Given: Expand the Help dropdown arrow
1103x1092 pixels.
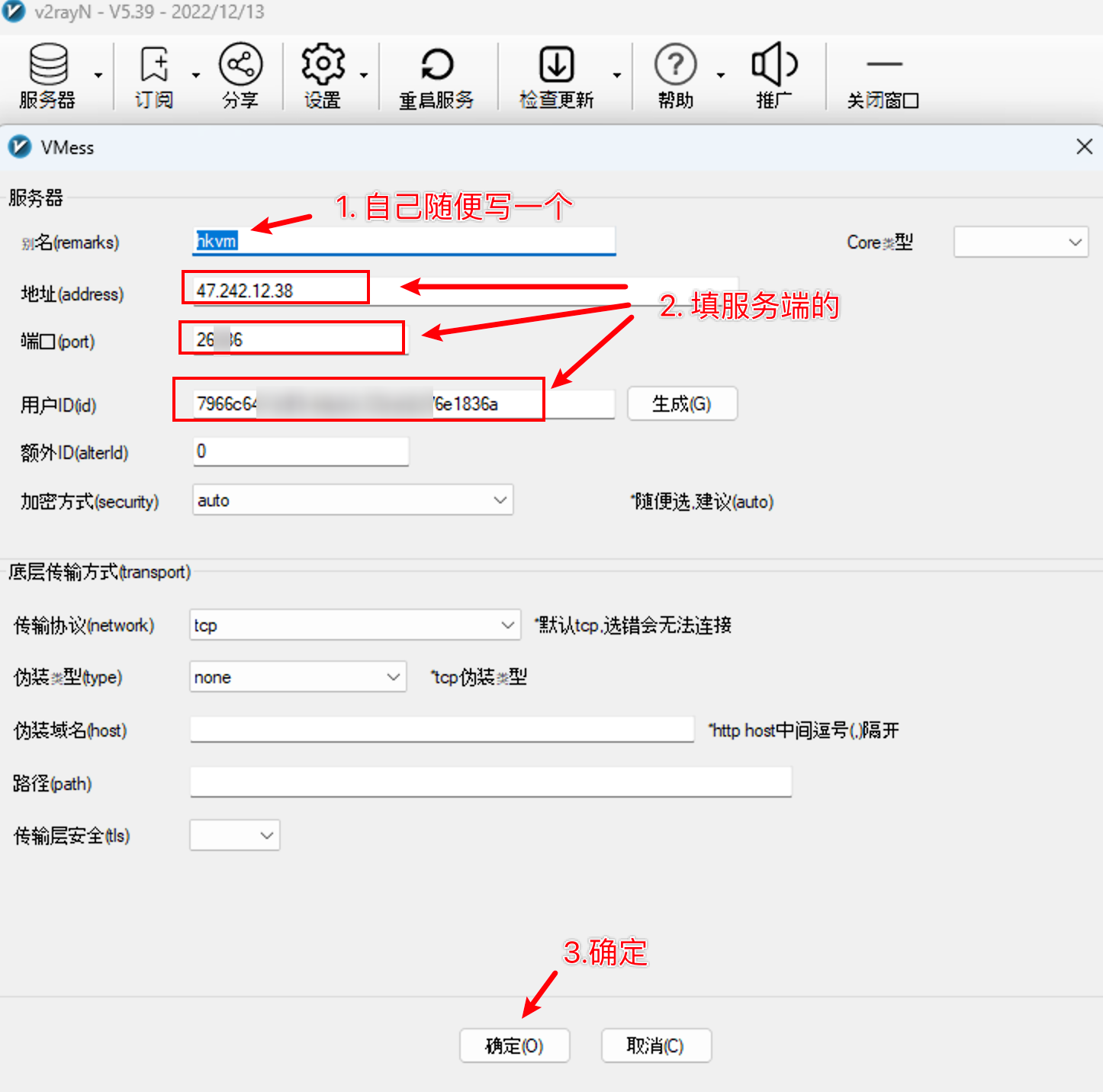Looking at the screenshot, I should coord(720,75).
